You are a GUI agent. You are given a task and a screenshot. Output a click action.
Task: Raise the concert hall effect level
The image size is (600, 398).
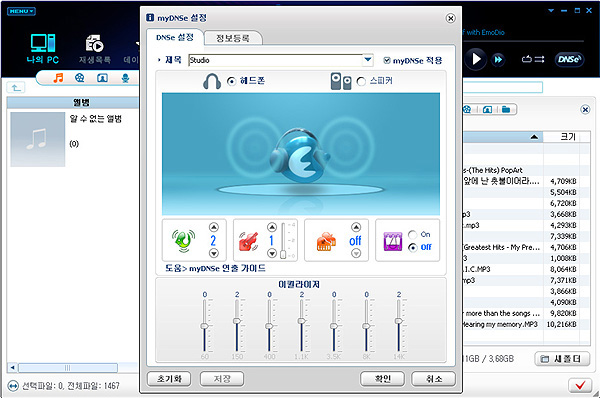coord(356,227)
